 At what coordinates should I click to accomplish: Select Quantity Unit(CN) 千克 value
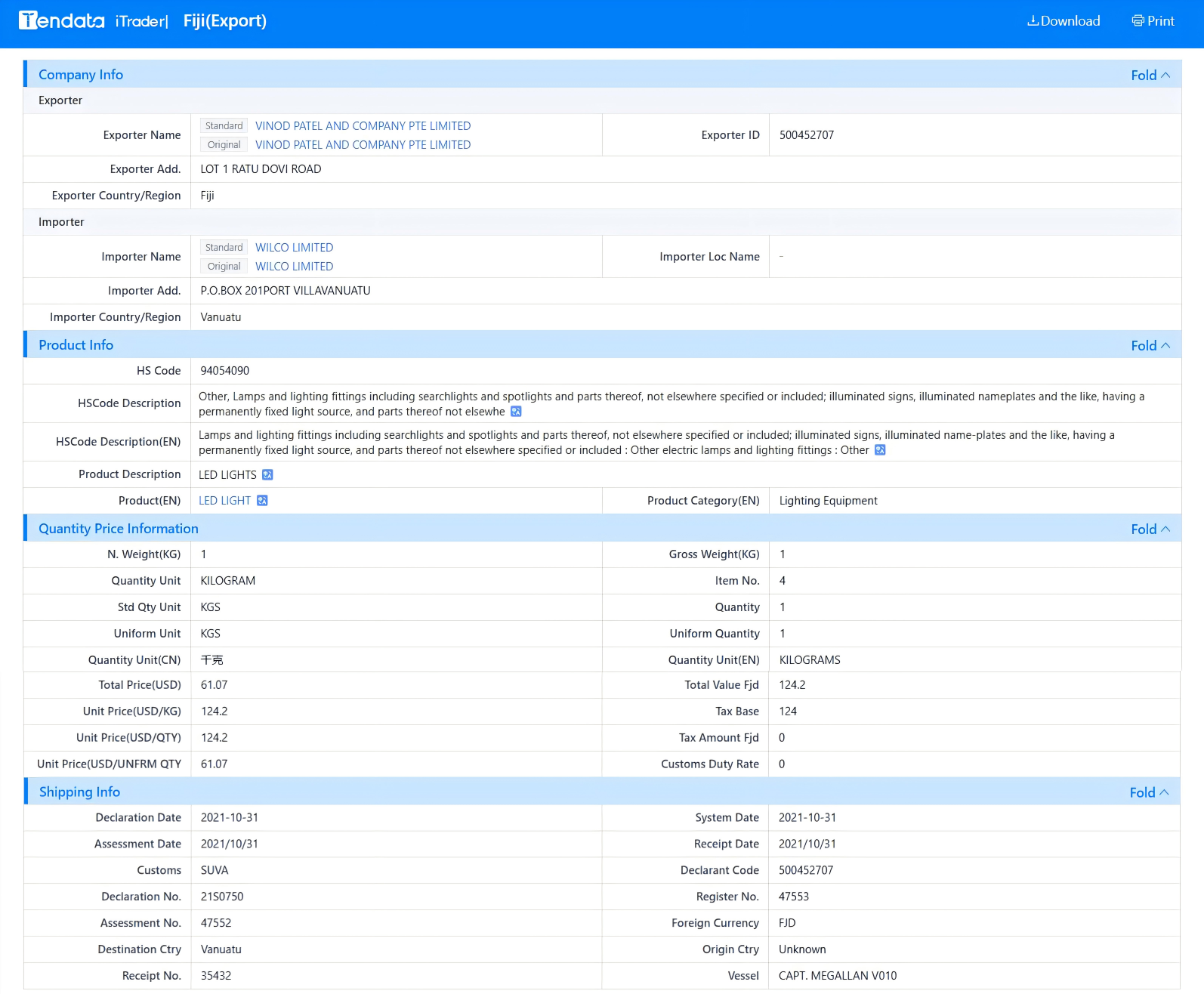[x=211, y=660]
